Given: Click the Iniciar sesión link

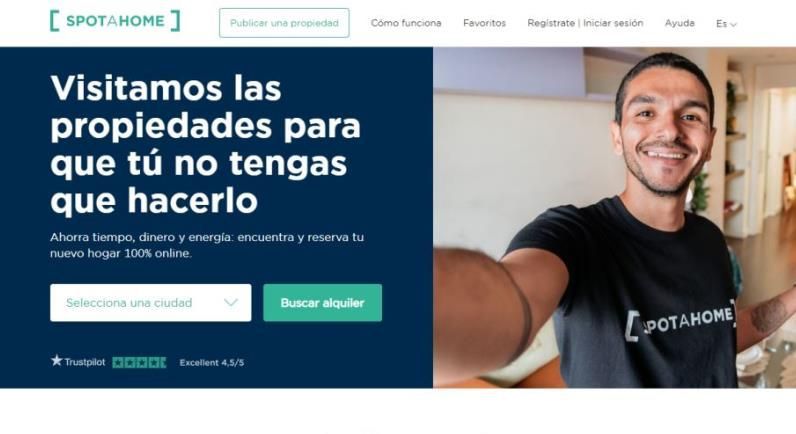Looking at the screenshot, I should point(613,23).
